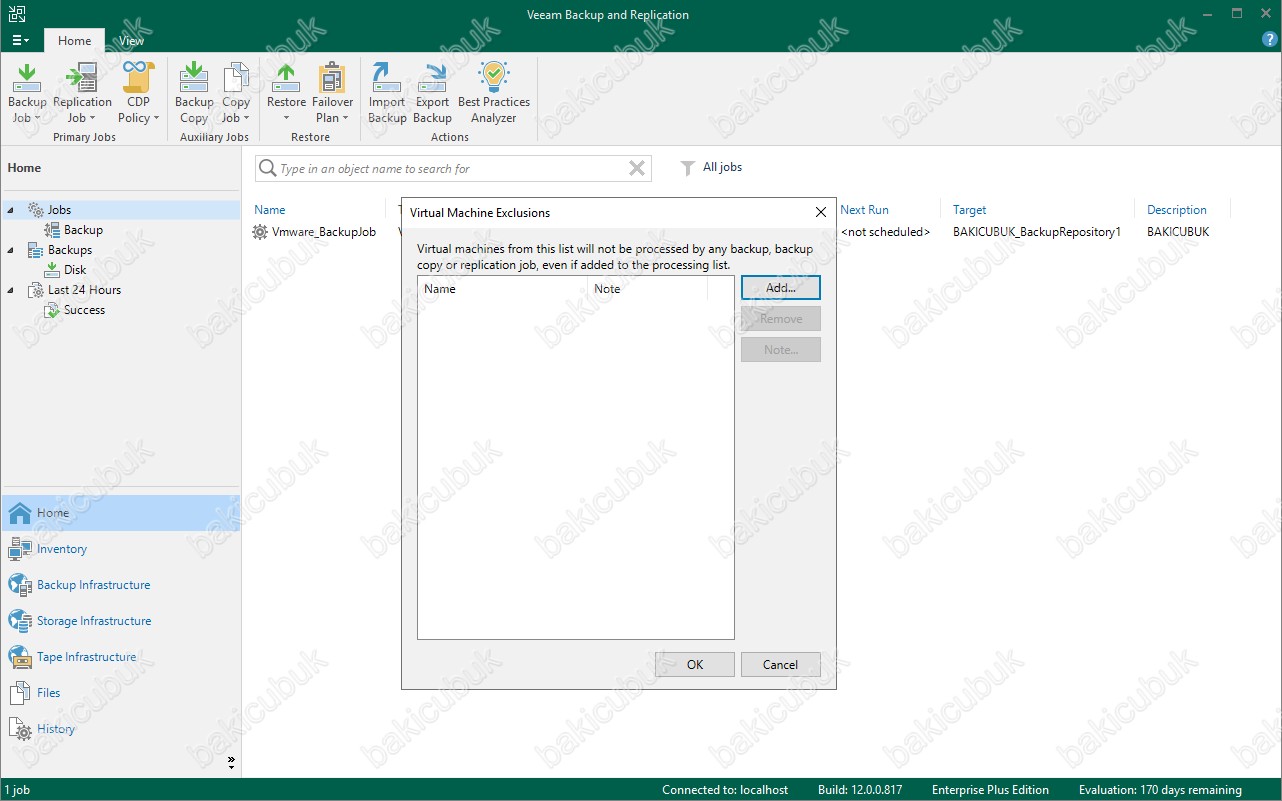Viewport: 1282px width, 801px height.
Task: Open the main application menu dropdown
Action: 21,41
